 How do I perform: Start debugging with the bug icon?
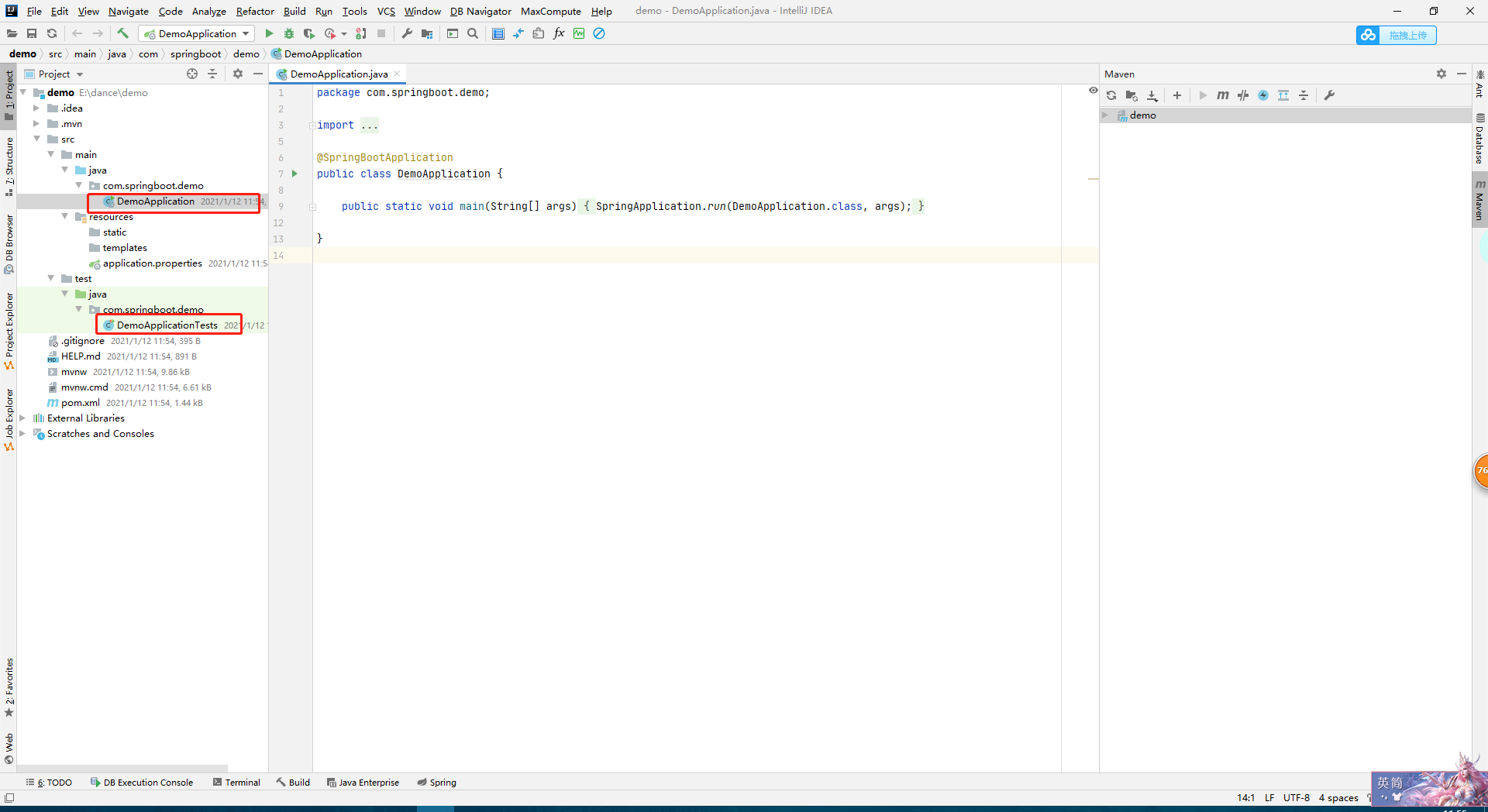pos(289,33)
